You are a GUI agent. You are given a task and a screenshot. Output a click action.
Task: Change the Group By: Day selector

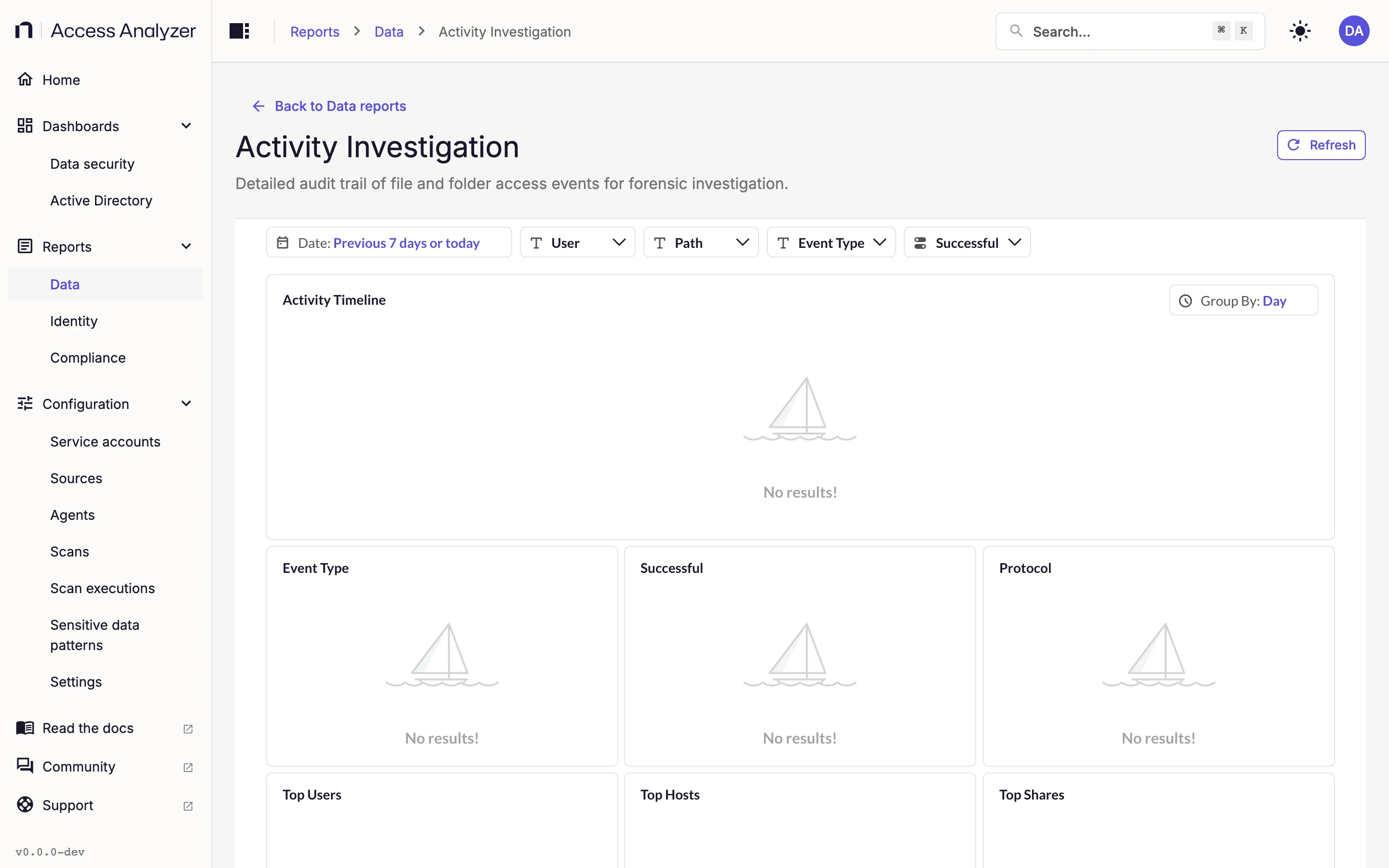1243,300
